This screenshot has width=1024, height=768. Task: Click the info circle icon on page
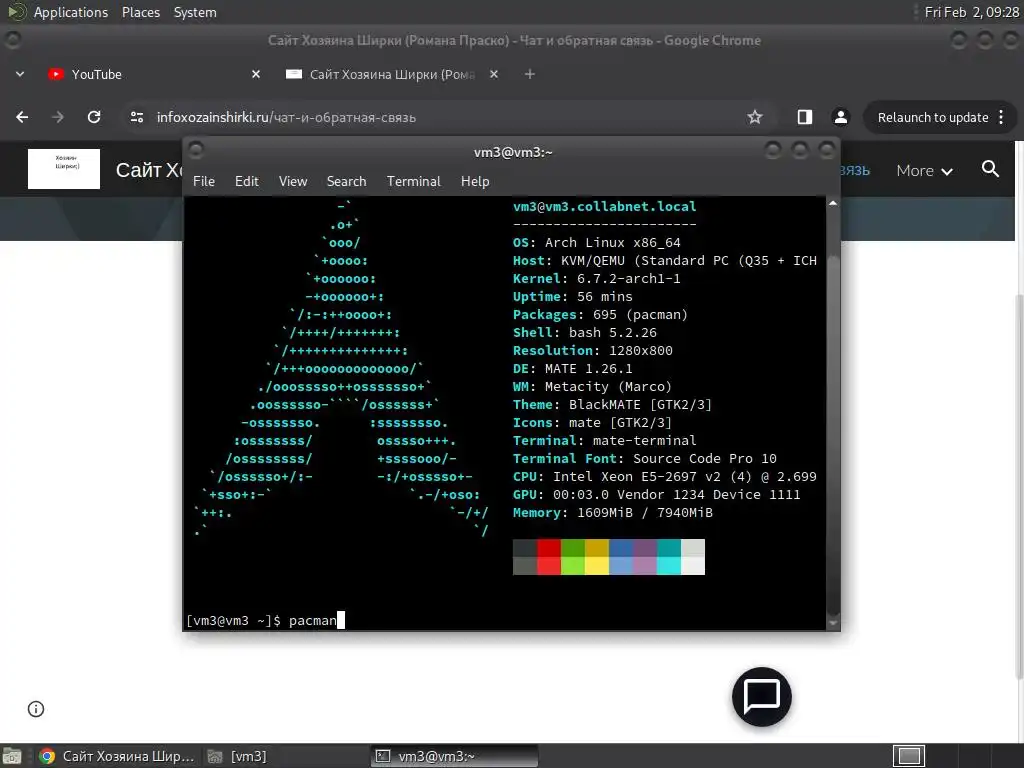tap(36, 709)
